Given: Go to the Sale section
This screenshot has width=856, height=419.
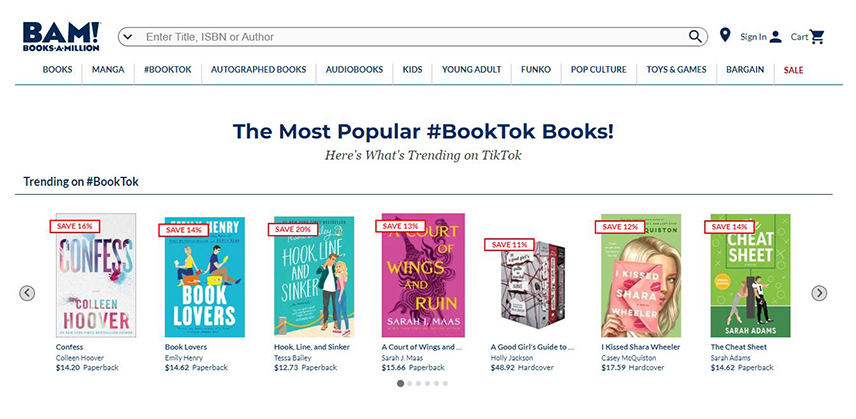Looking at the screenshot, I should tap(793, 70).
